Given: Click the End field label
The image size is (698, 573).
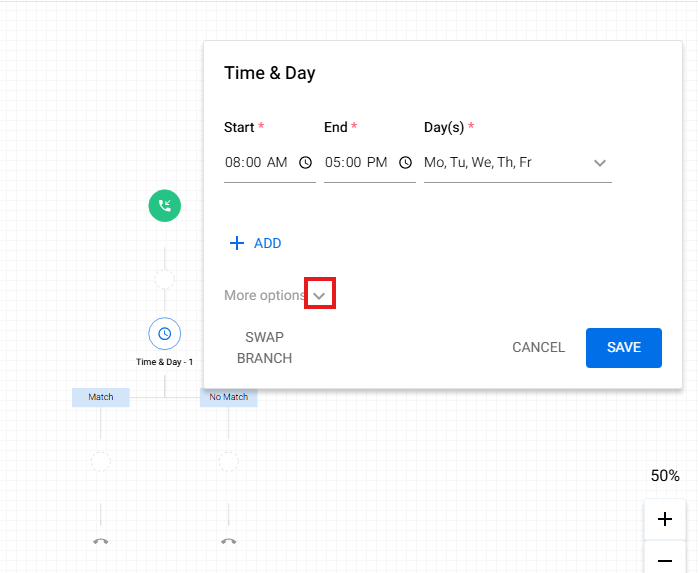Looking at the screenshot, I should (336, 127).
